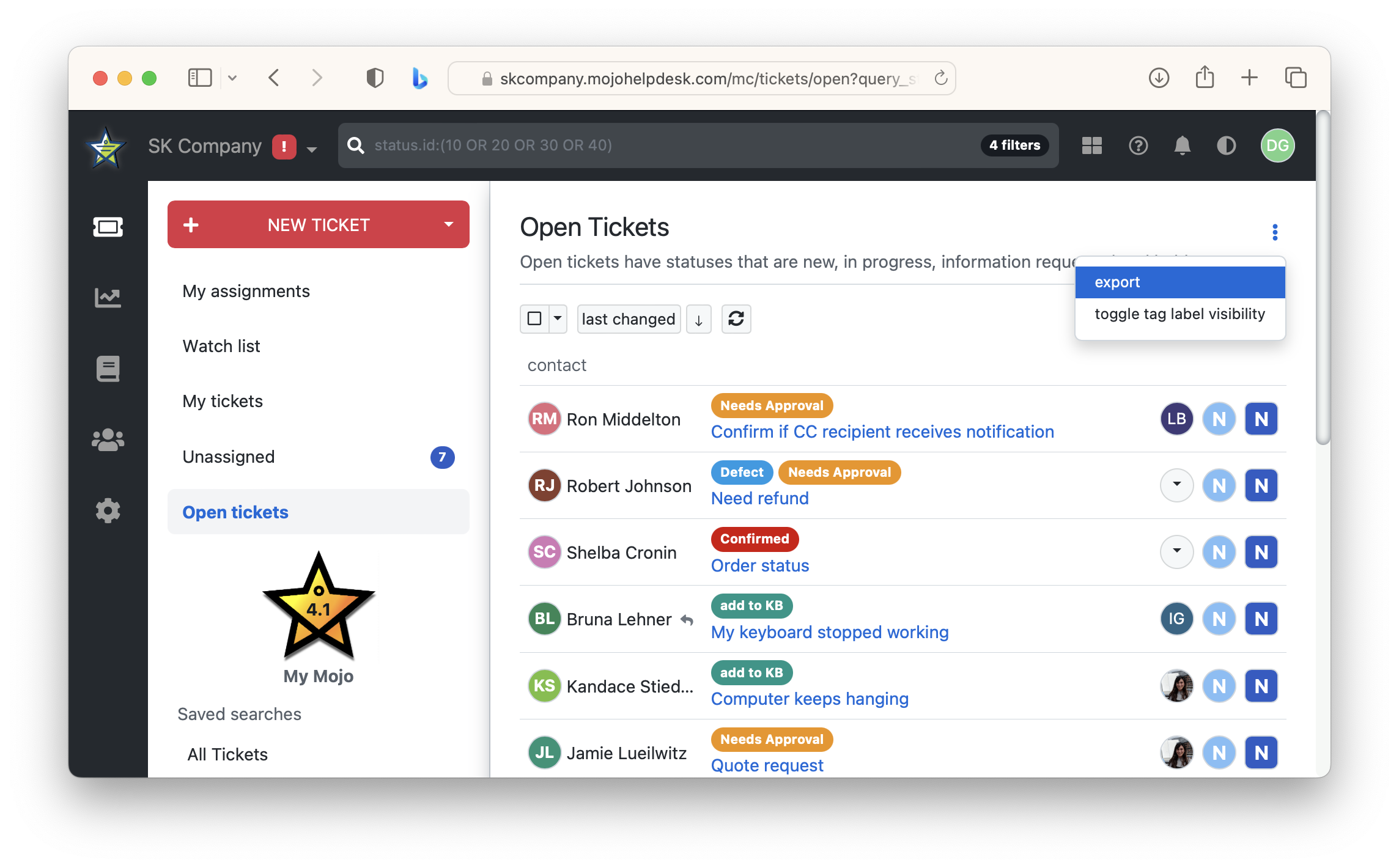Refresh the ticket list

[x=736, y=318]
